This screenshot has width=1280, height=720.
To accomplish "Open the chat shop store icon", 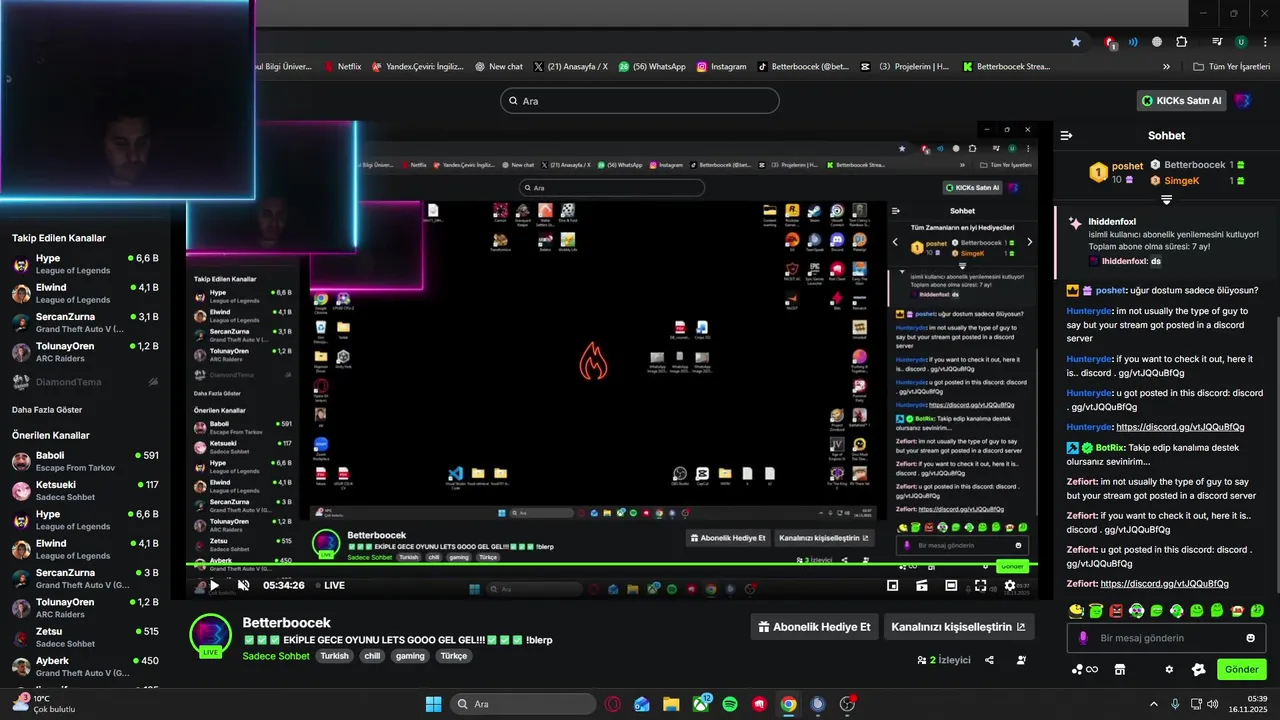I will pyautogui.click(x=1120, y=669).
